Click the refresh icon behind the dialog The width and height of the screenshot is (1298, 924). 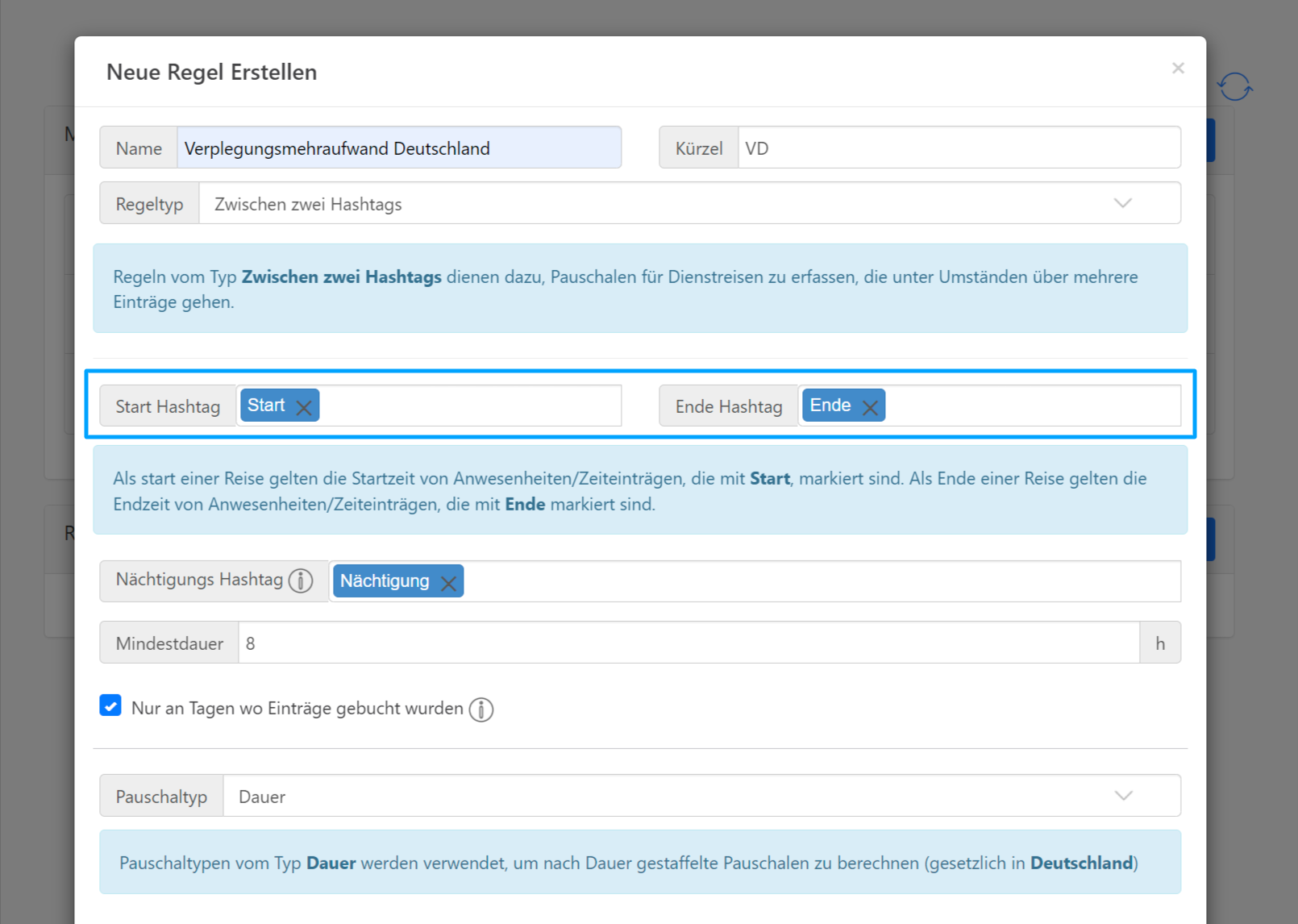(x=1234, y=86)
